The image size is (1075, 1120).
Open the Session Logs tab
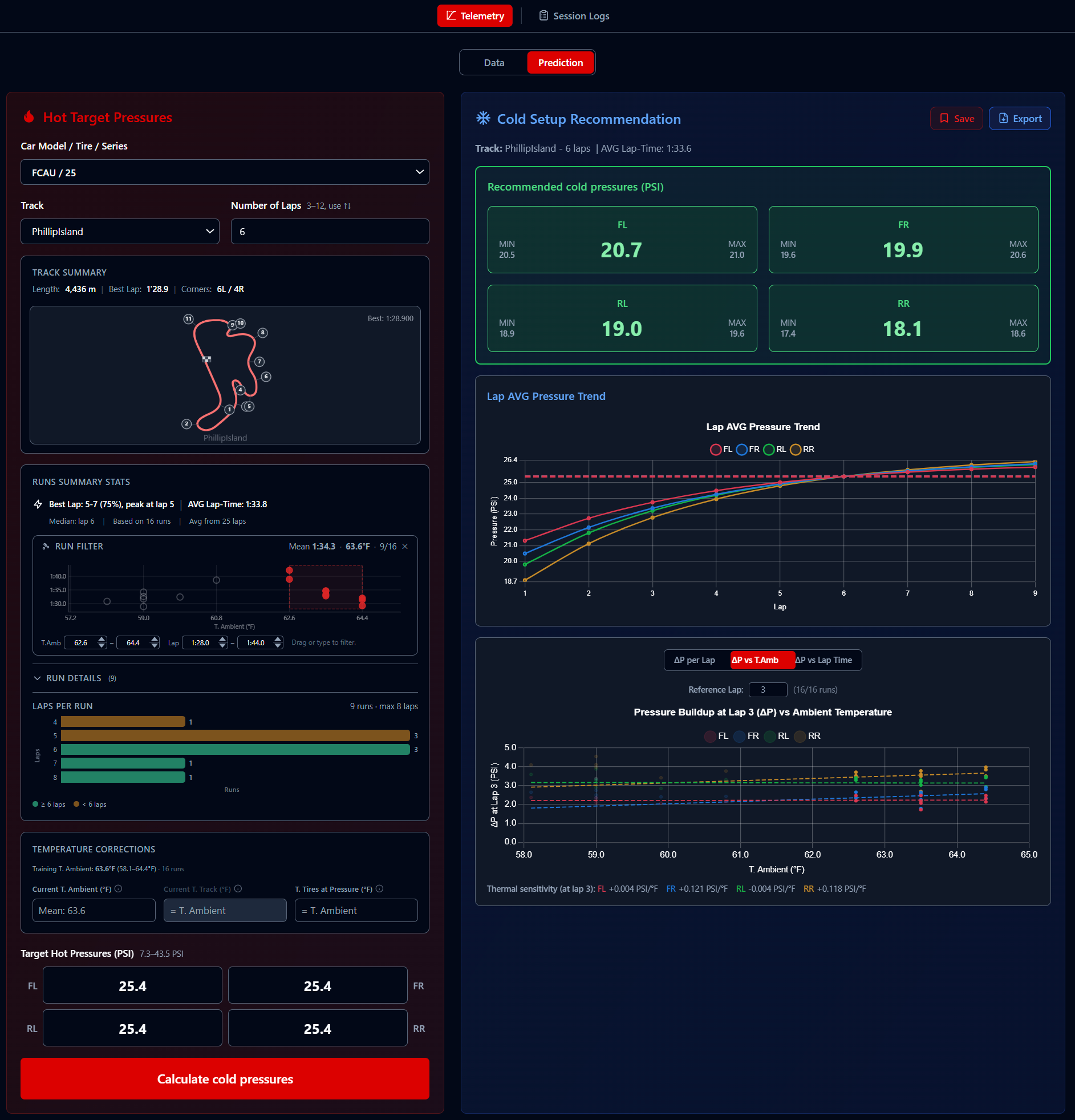tap(574, 16)
